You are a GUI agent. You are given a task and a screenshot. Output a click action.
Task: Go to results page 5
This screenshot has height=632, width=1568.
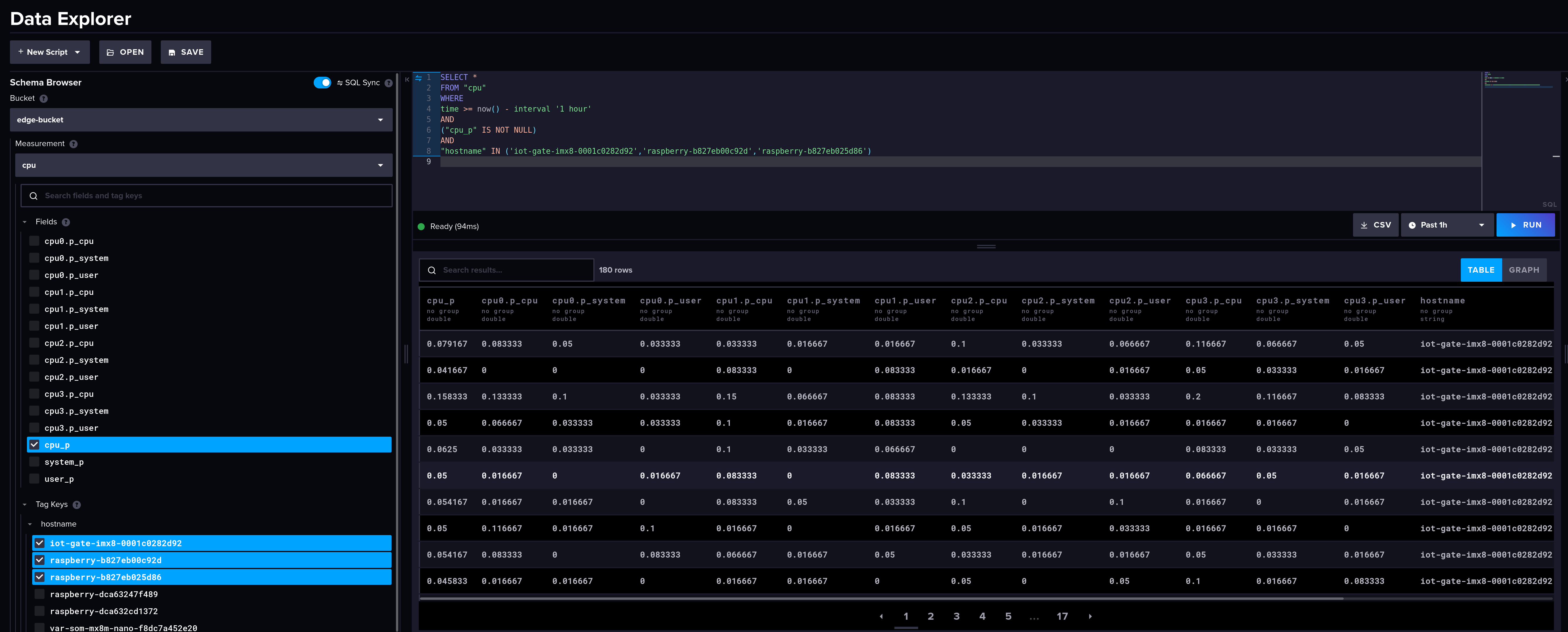(1008, 617)
